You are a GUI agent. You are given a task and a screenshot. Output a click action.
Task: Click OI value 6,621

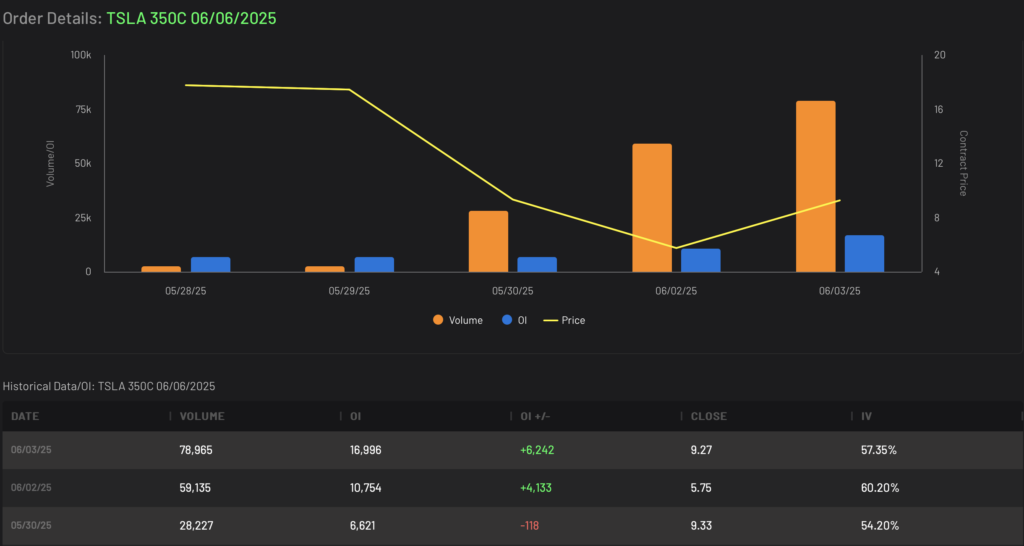[x=362, y=526]
